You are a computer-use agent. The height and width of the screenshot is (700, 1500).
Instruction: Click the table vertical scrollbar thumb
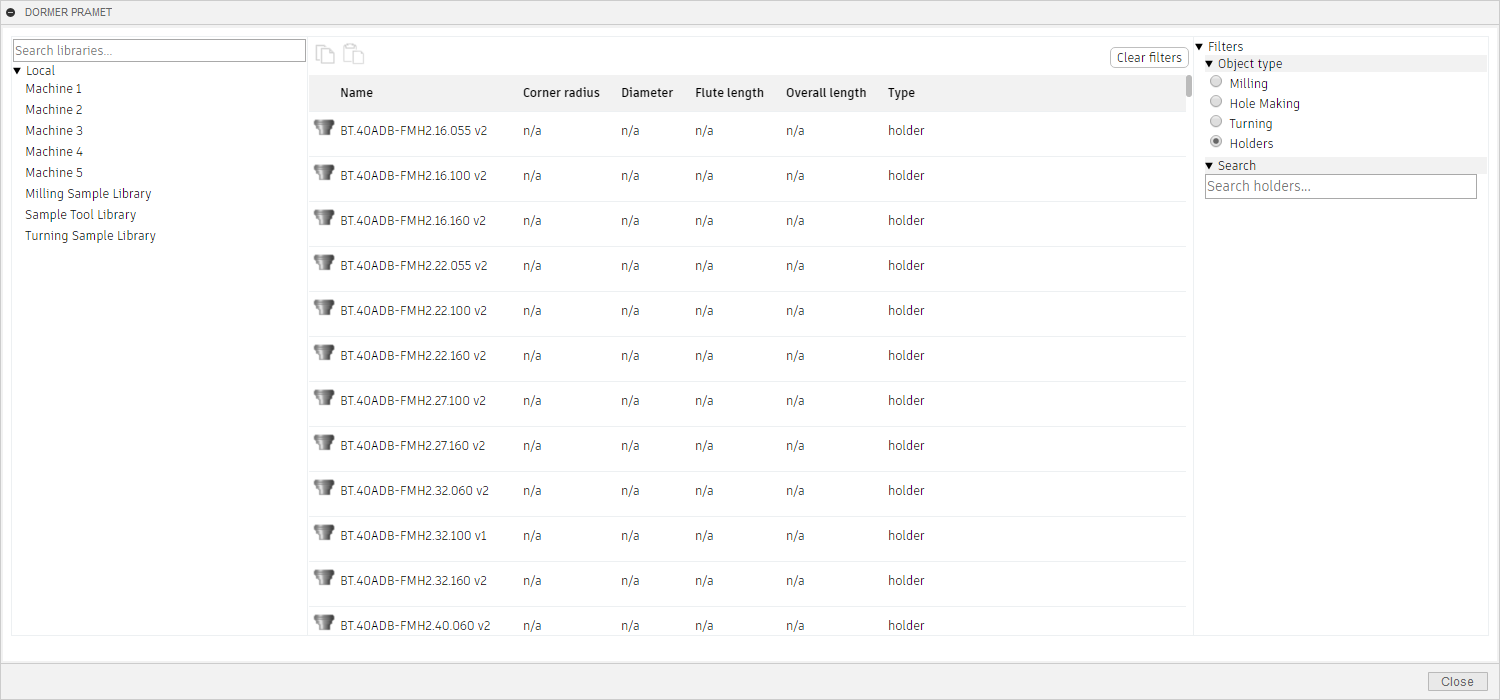coord(1189,86)
